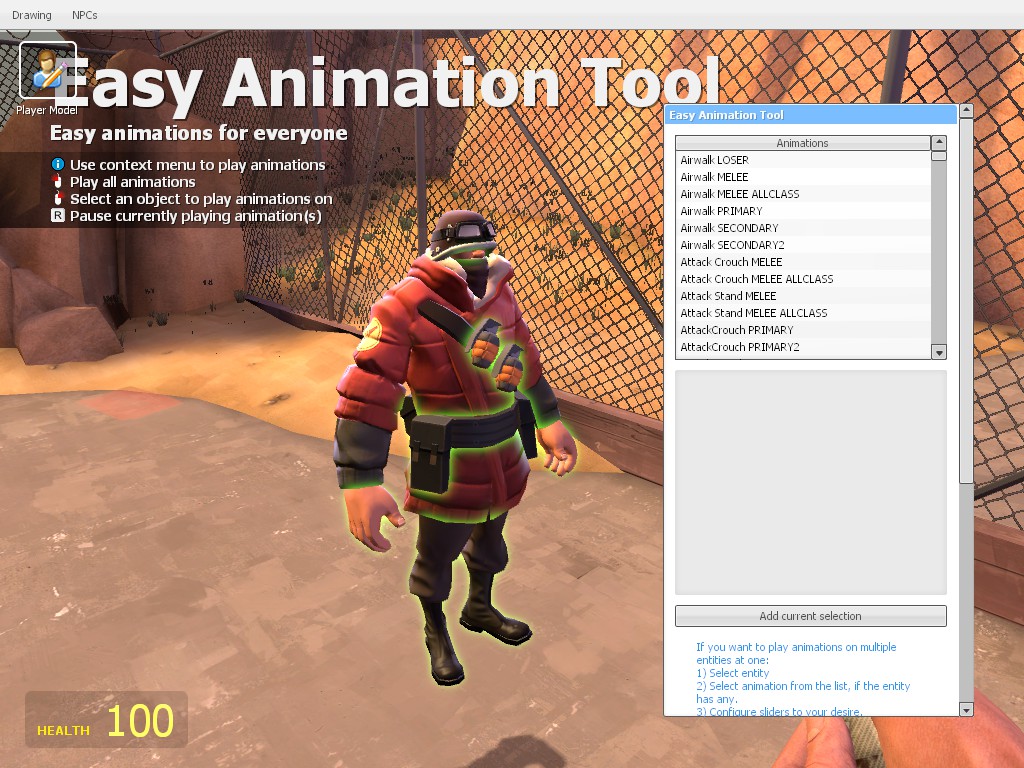
Task: Select the Airwalk LOSER animation
Action: click(x=803, y=160)
